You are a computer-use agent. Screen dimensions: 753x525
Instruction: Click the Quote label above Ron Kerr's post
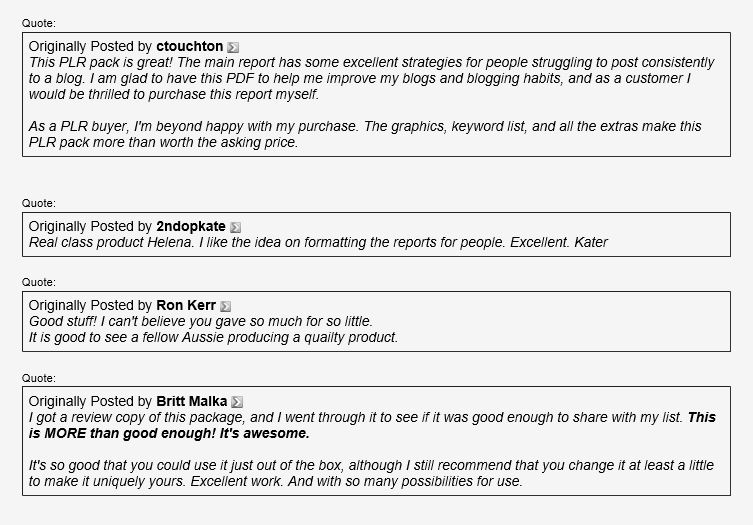(38, 282)
